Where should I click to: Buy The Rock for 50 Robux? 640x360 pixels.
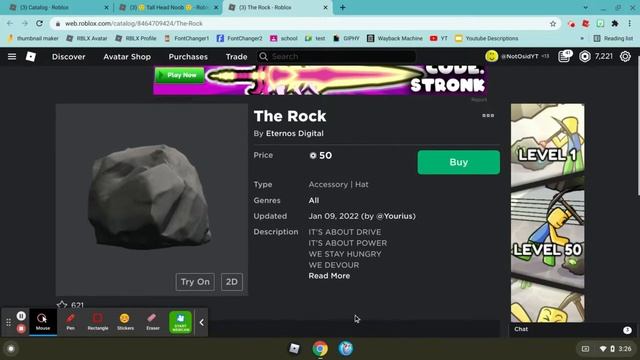tap(458, 162)
